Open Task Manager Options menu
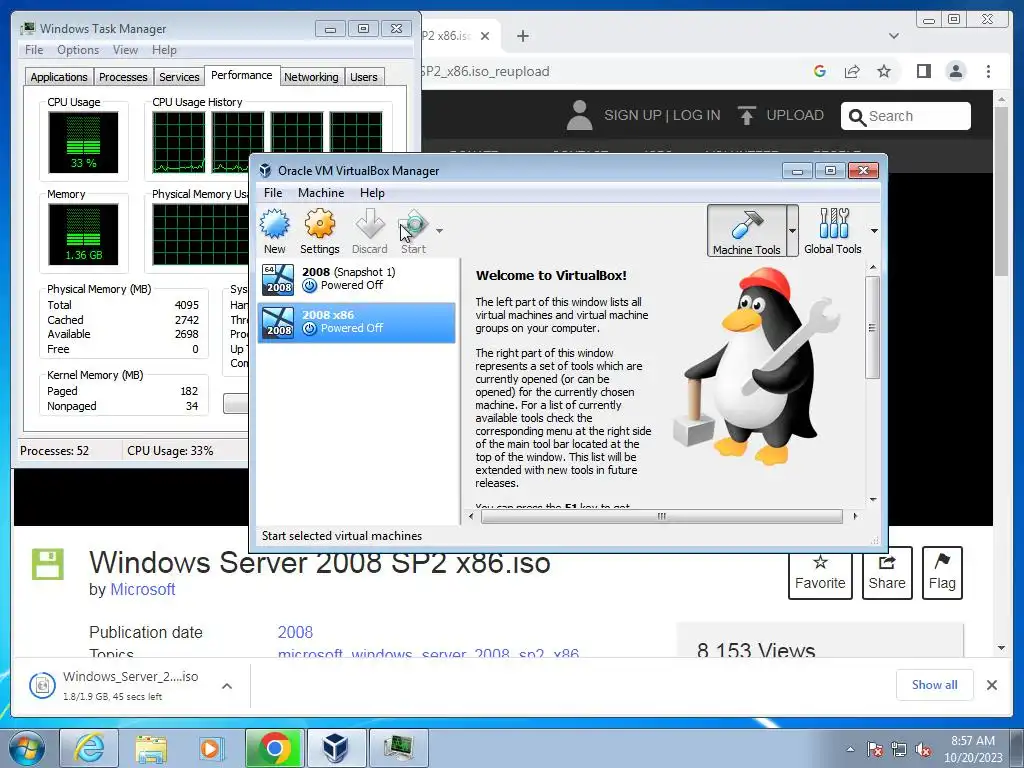This screenshot has height=768, width=1024. coord(78,50)
